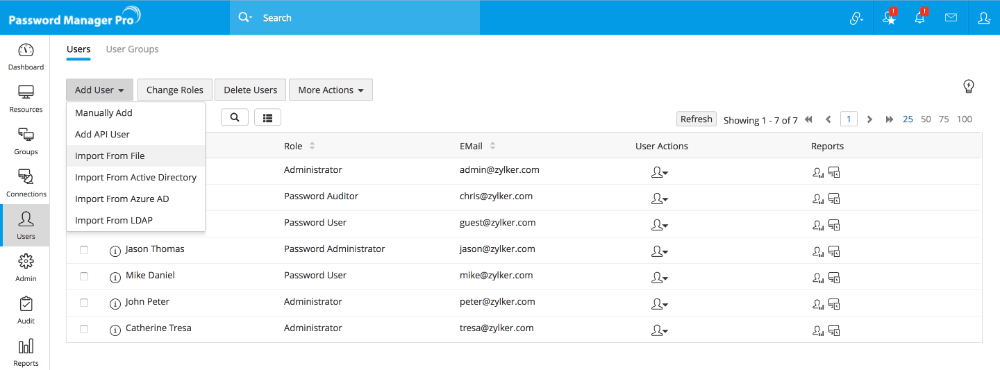1000x370 pixels.
Task: Open User Actions menu for chris@zylker.com
Action: pos(659,198)
